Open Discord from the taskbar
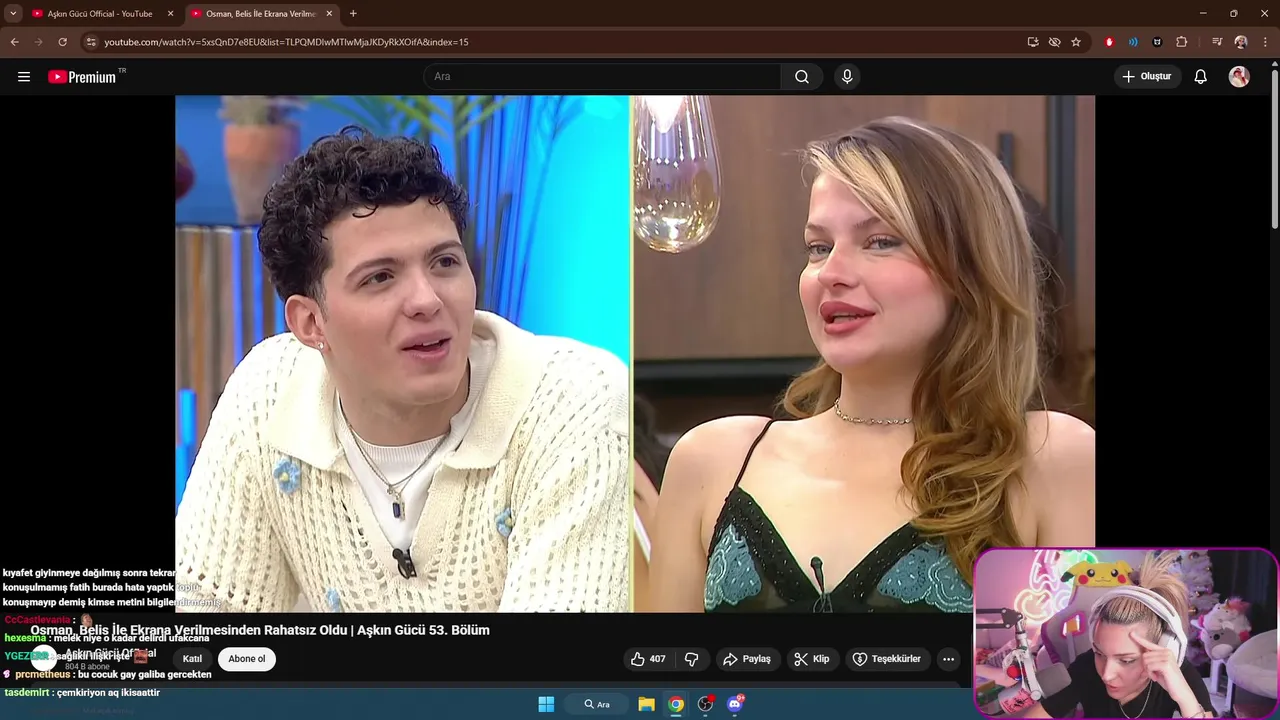 pyautogui.click(x=735, y=704)
